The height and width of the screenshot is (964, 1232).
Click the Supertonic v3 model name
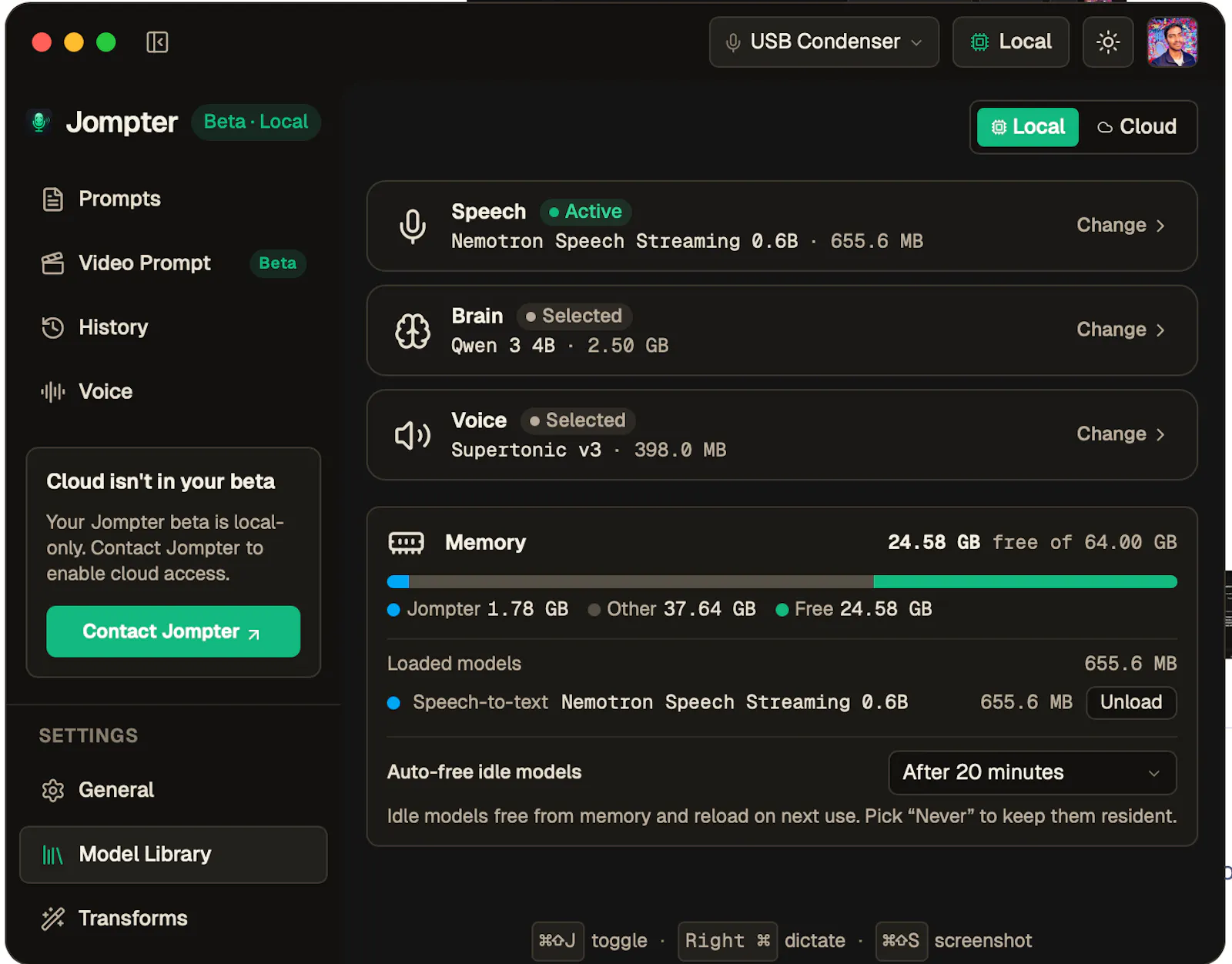526,450
